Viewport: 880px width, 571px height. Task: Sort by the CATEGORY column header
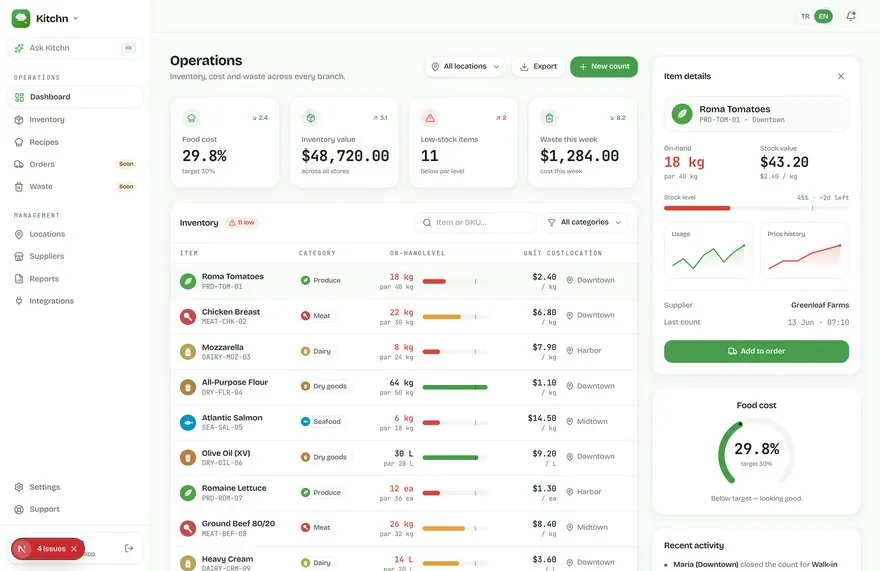click(x=317, y=253)
